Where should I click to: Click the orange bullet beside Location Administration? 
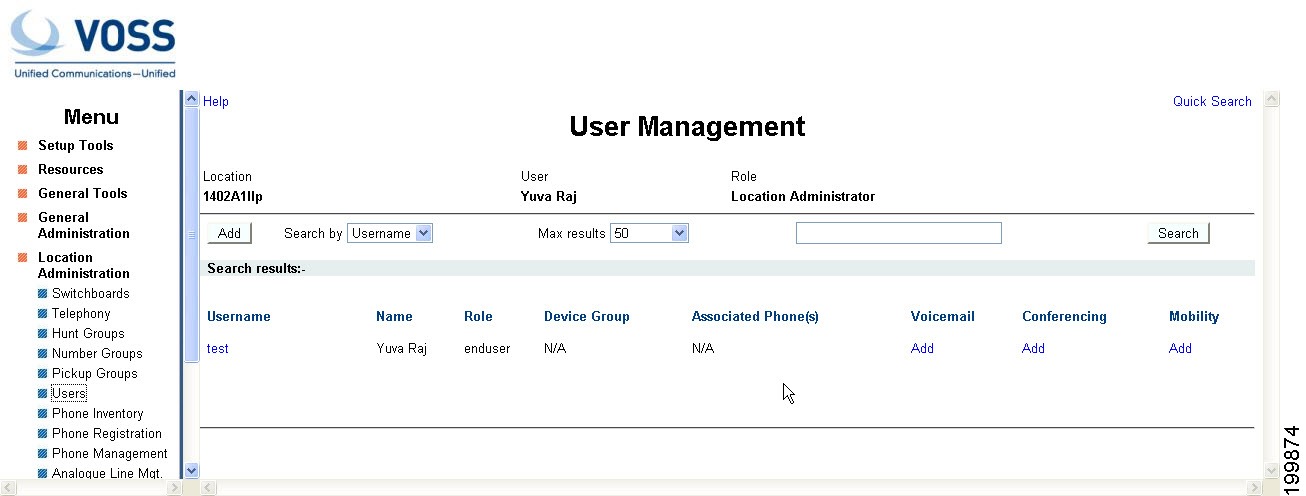point(22,258)
